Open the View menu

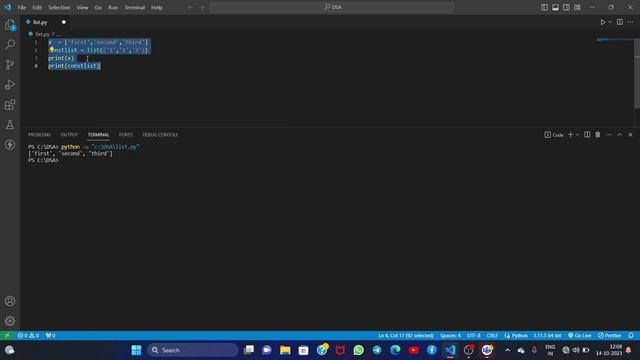click(x=82, y=7)
